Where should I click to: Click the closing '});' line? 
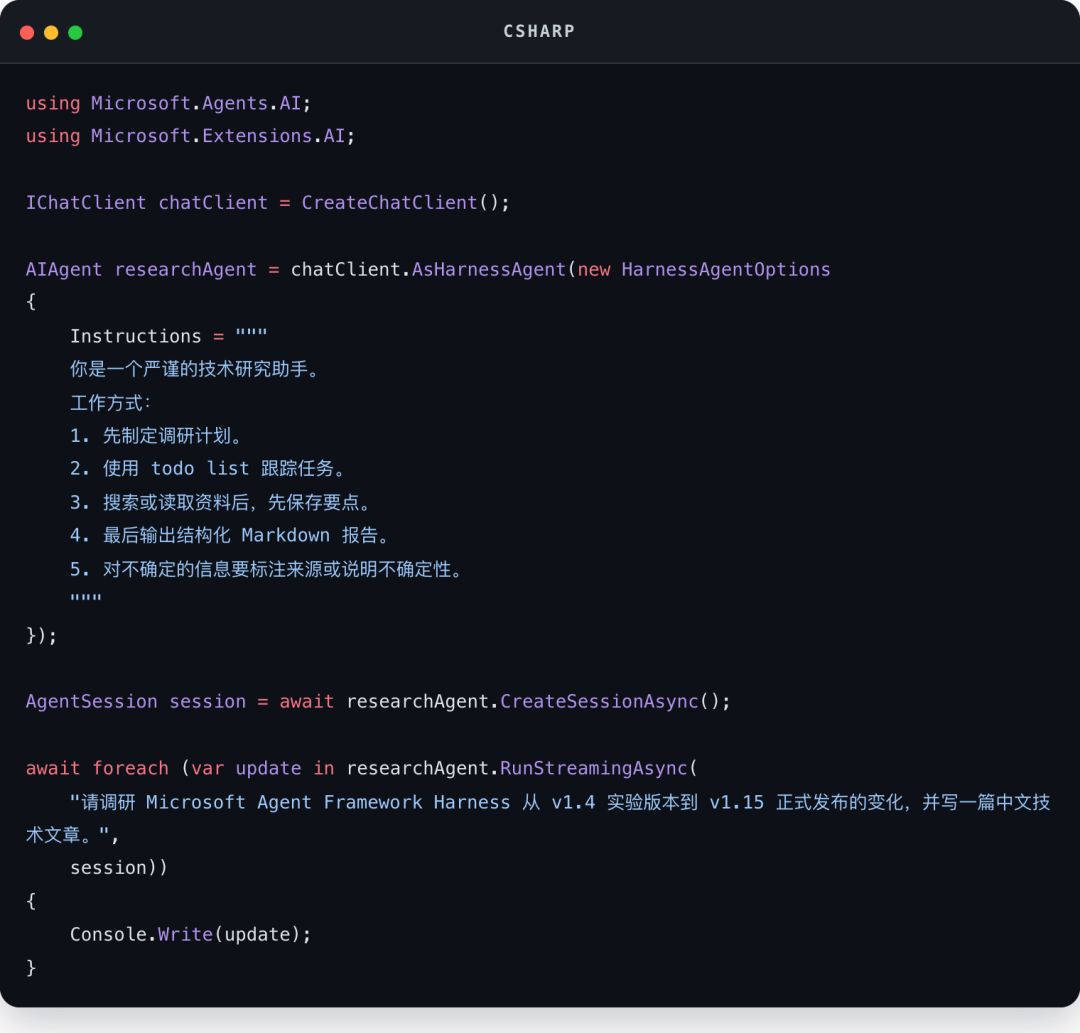coord(41,635)
